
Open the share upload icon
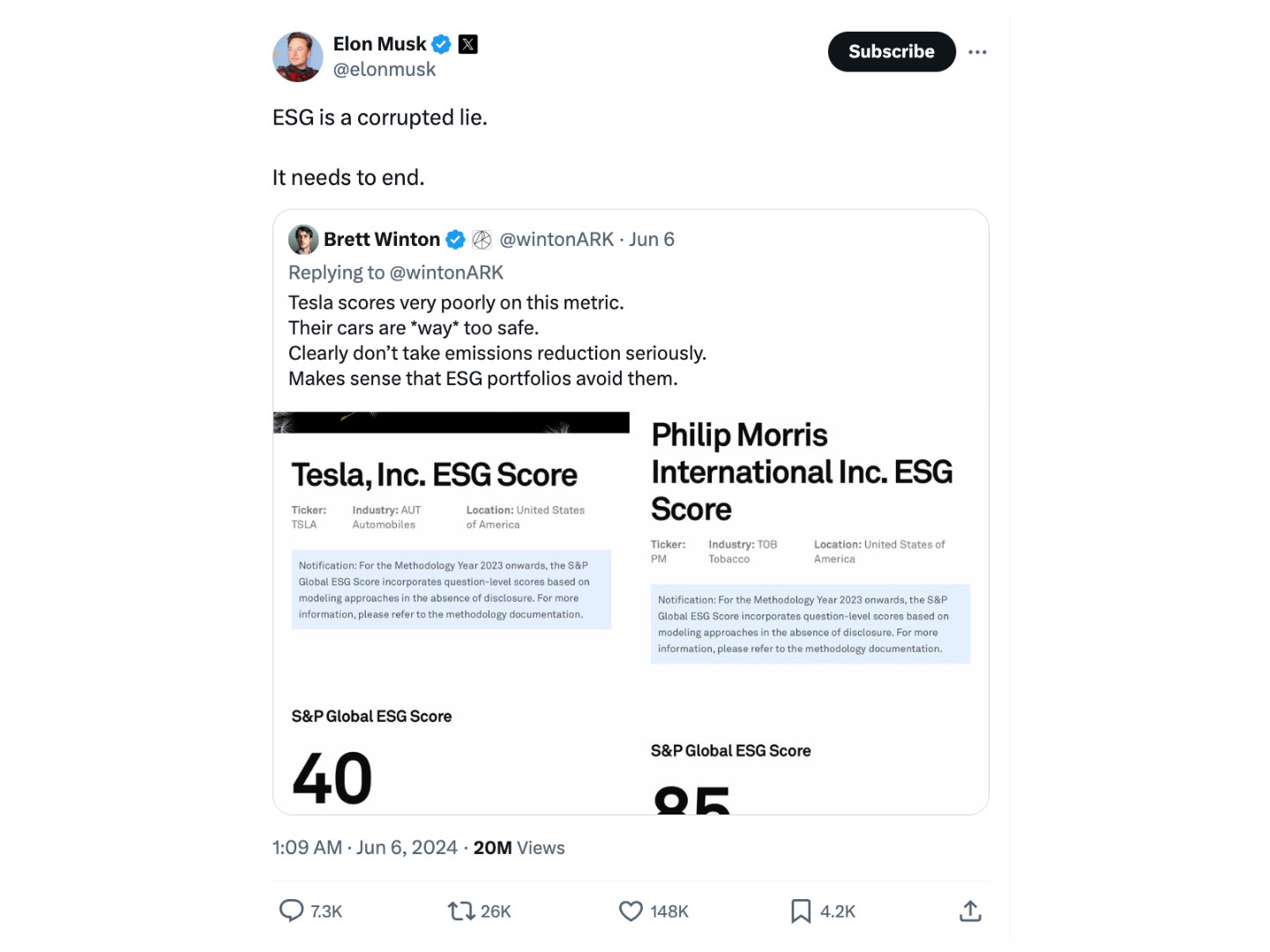pyautogui.click(x=970, y=911)
